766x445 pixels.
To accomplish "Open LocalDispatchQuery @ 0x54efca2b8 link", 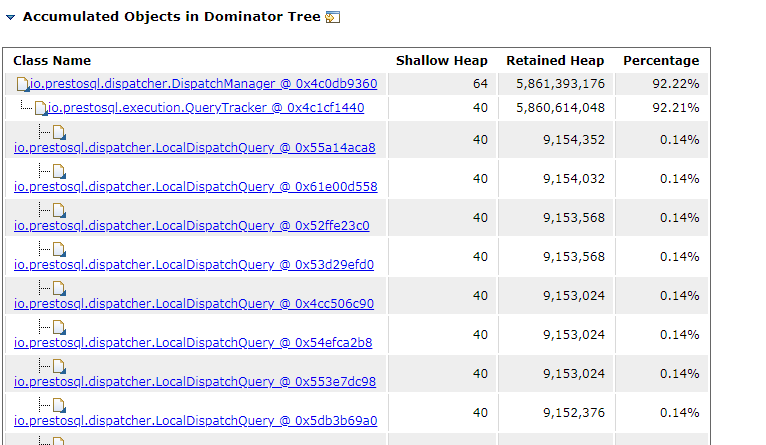I will (193, 343).
